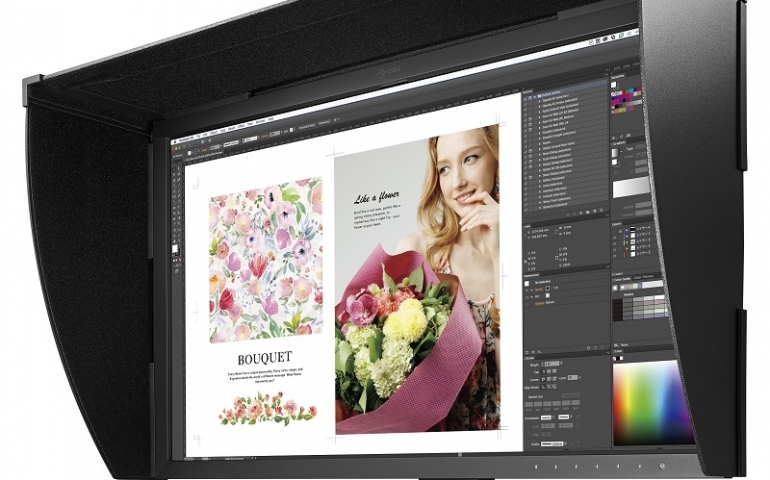Click the trash icon in Actions panel
The image size is (770, 480).
(601, 210)
